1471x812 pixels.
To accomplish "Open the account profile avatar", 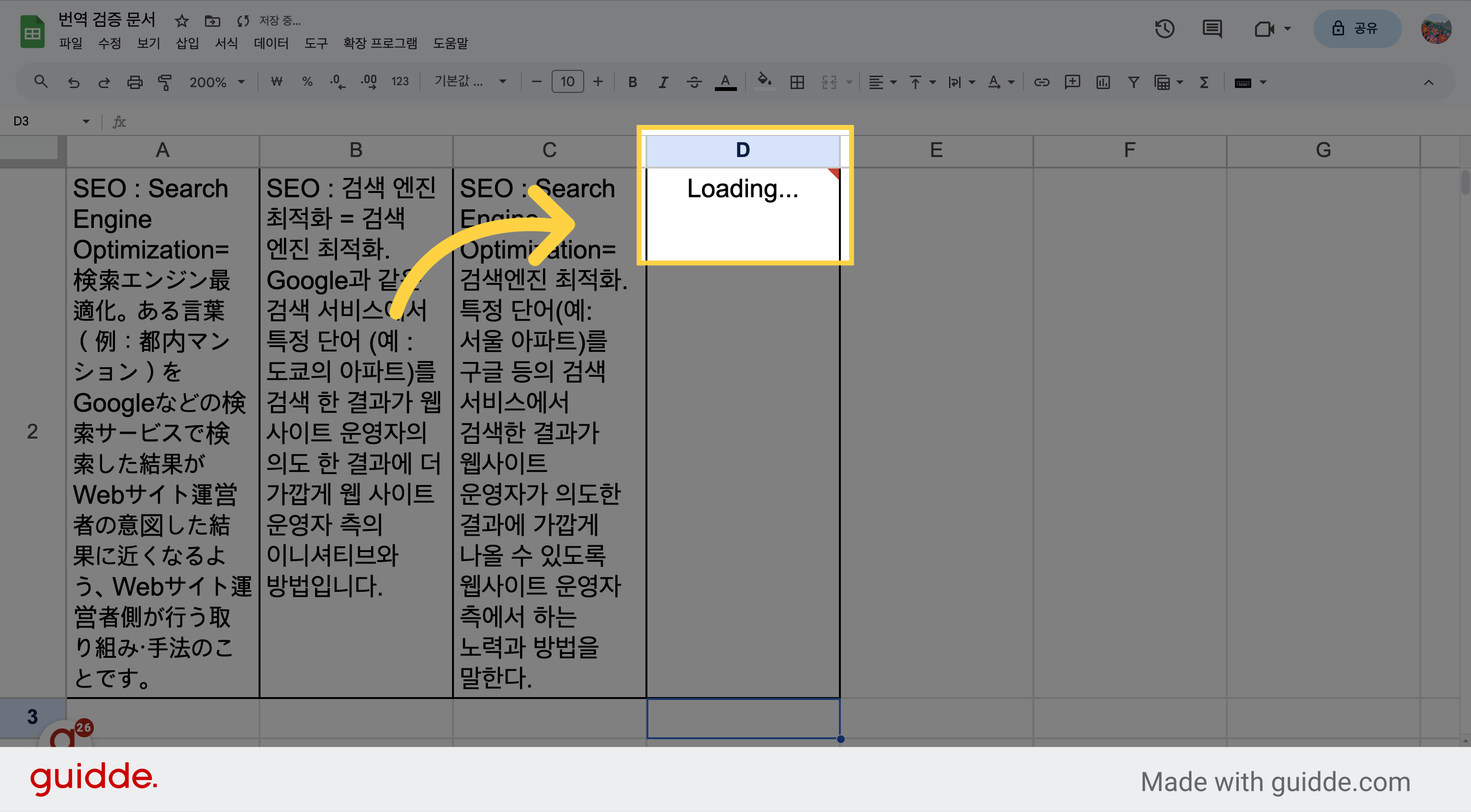I will tap(1436, 29).
